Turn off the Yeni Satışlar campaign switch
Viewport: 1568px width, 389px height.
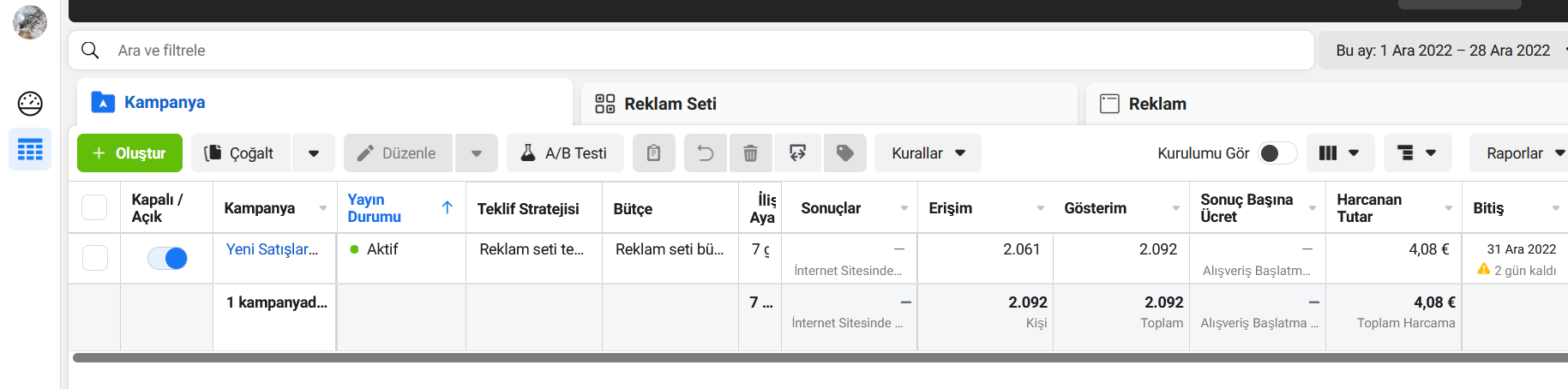(167, 258)
